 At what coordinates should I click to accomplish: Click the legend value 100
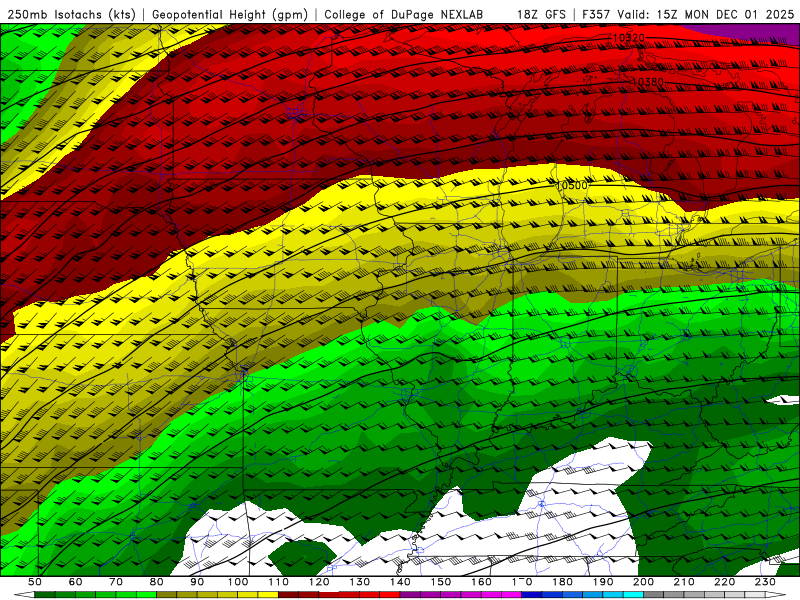click(238, 582)
